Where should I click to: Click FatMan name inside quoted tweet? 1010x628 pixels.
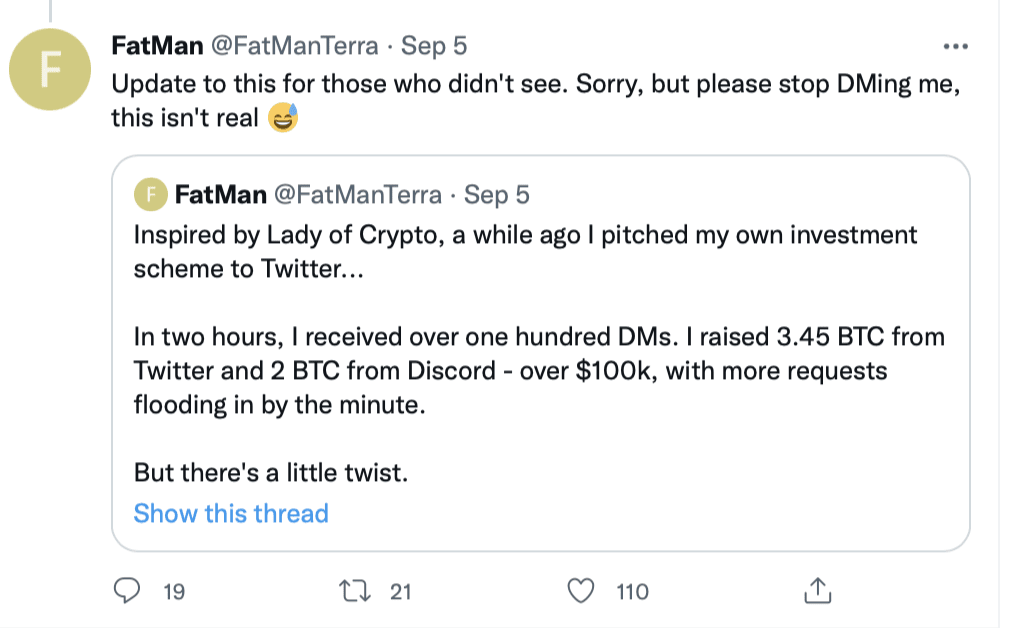click(220, 195)
